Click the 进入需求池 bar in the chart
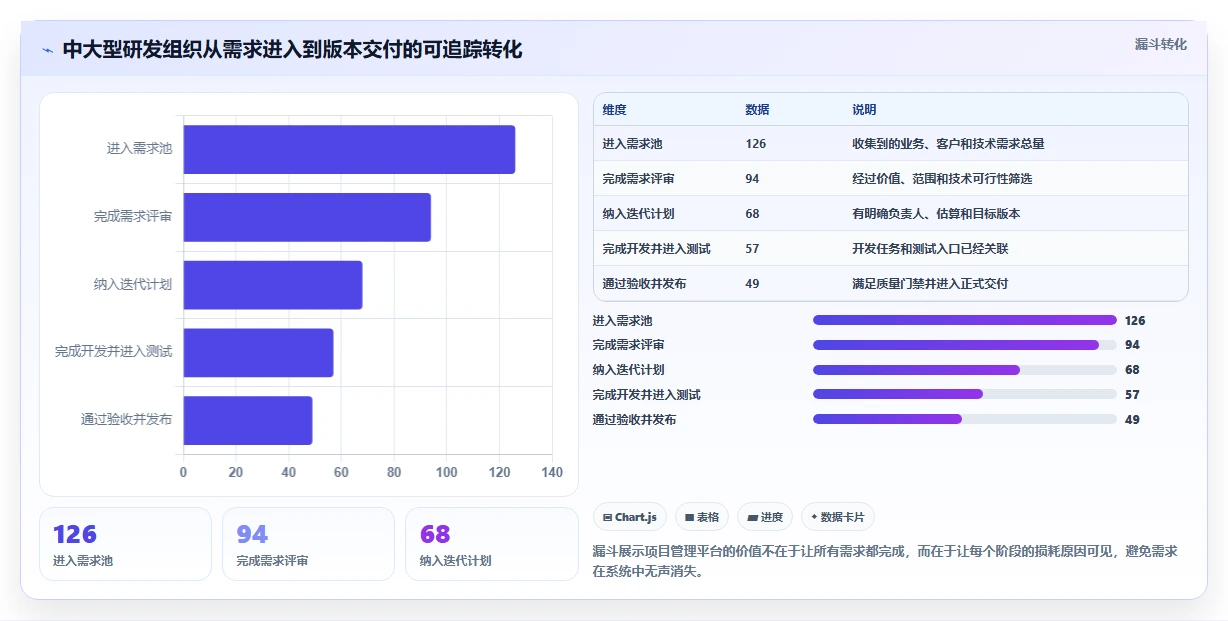The width and height of the screenshot is (1228, 621). coord(349,149)
